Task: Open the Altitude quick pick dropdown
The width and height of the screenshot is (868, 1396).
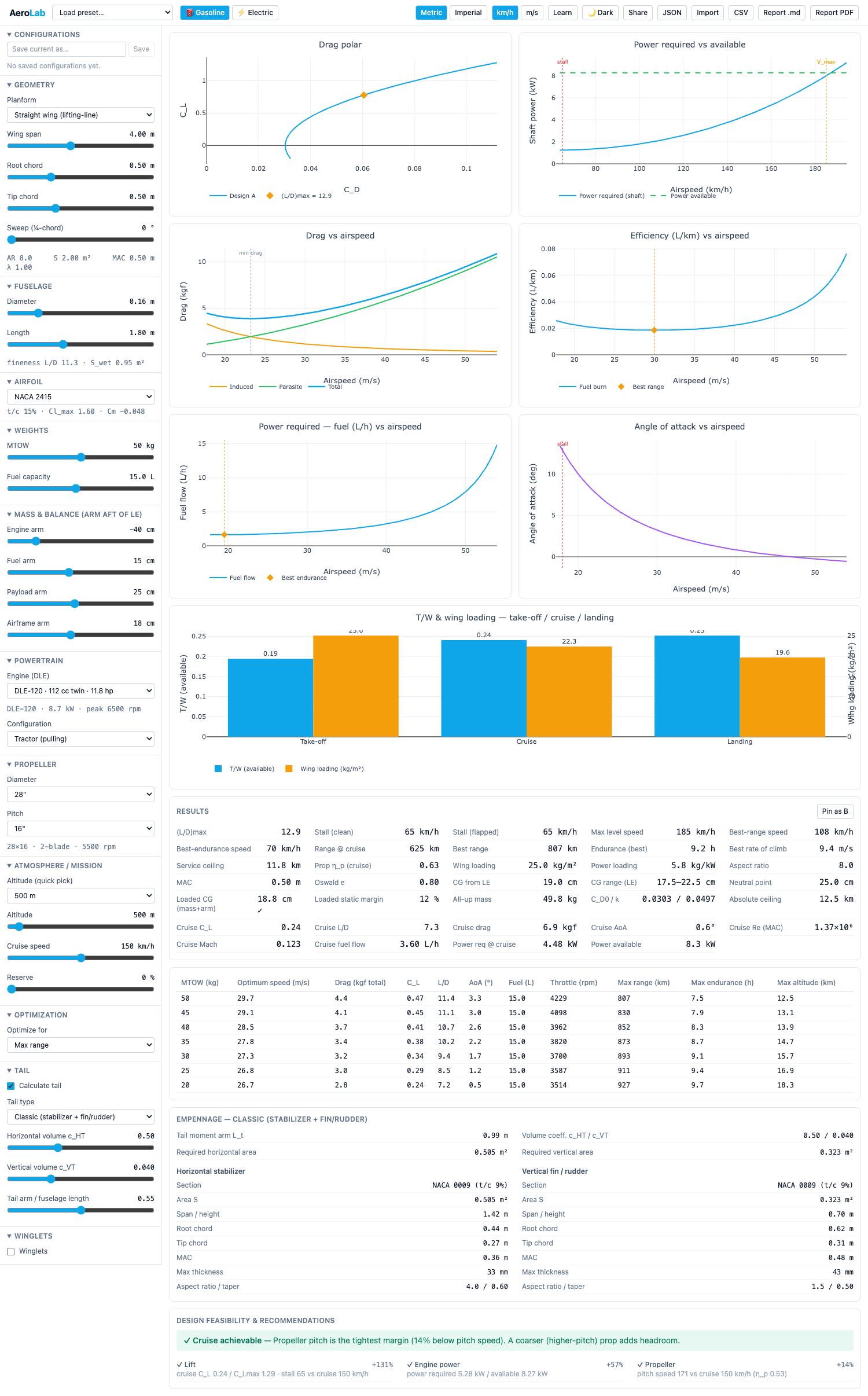Action: pyautogui.click(x=80, y=895)
